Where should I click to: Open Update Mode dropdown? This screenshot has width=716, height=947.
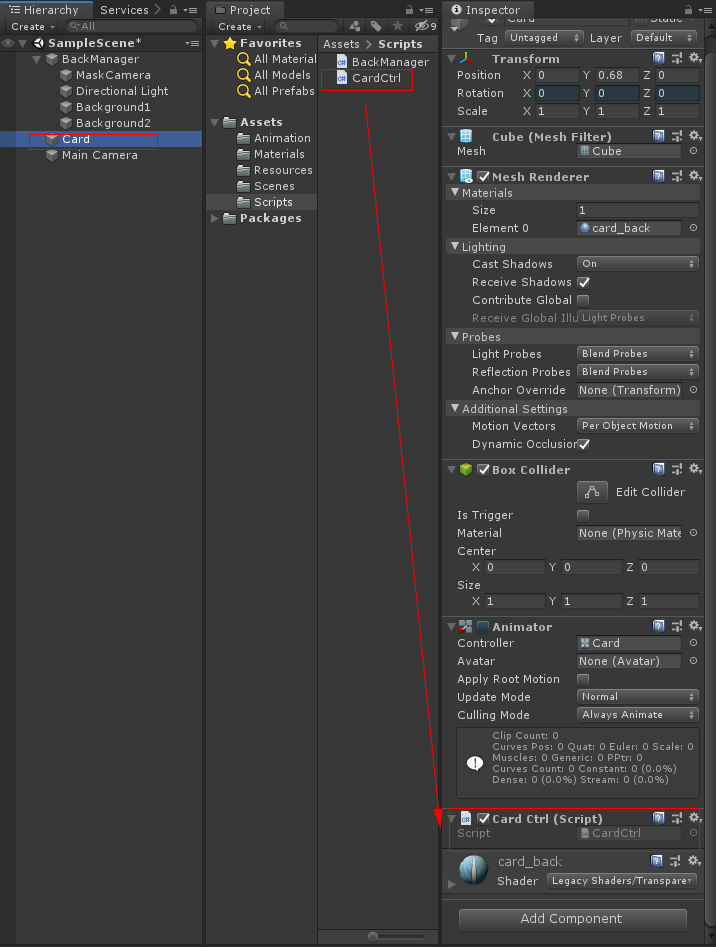(638, 696)
